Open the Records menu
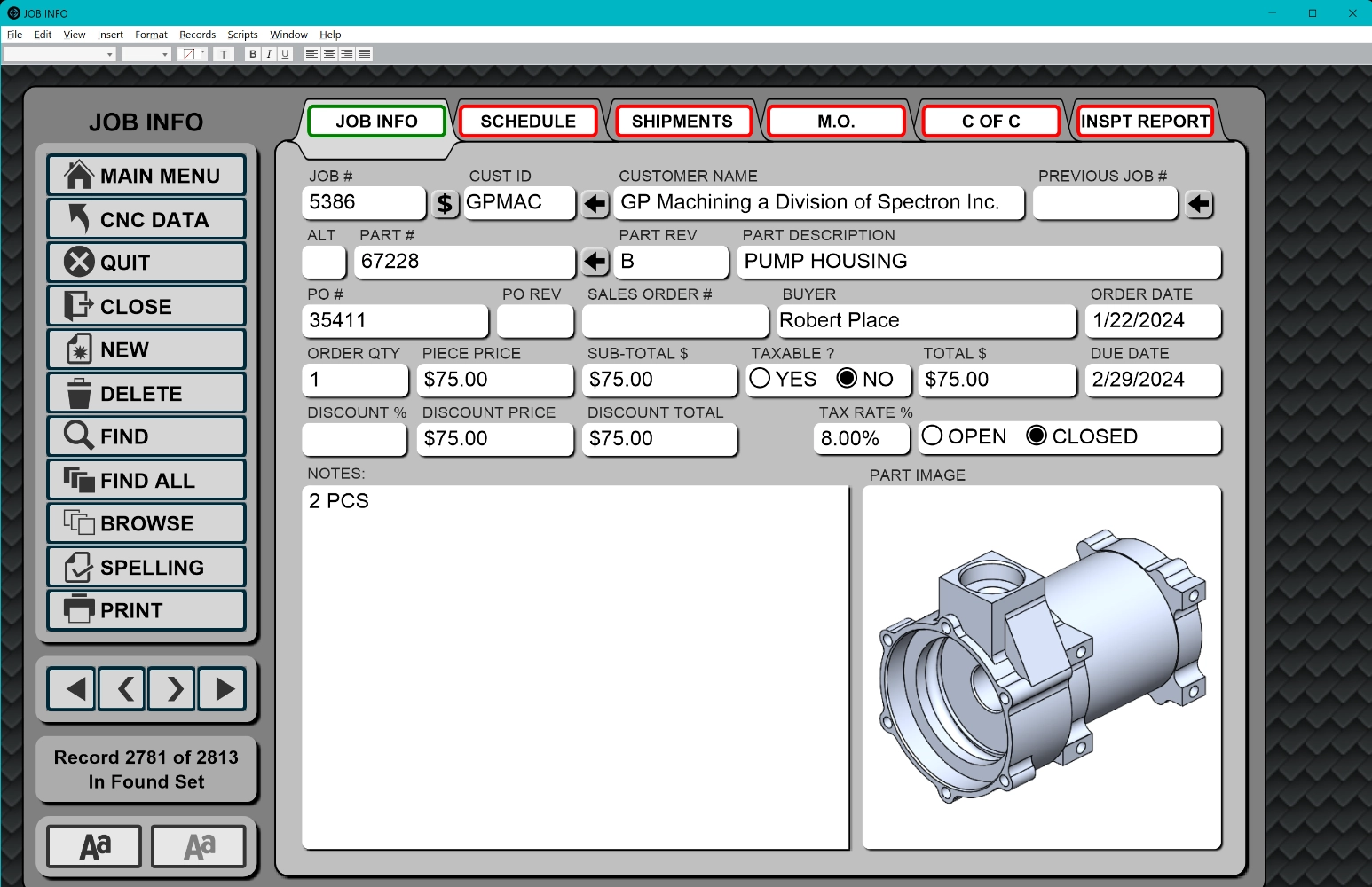Image resolution: width=1372 pixels, height=887 pixels. [x=197, y=35]
